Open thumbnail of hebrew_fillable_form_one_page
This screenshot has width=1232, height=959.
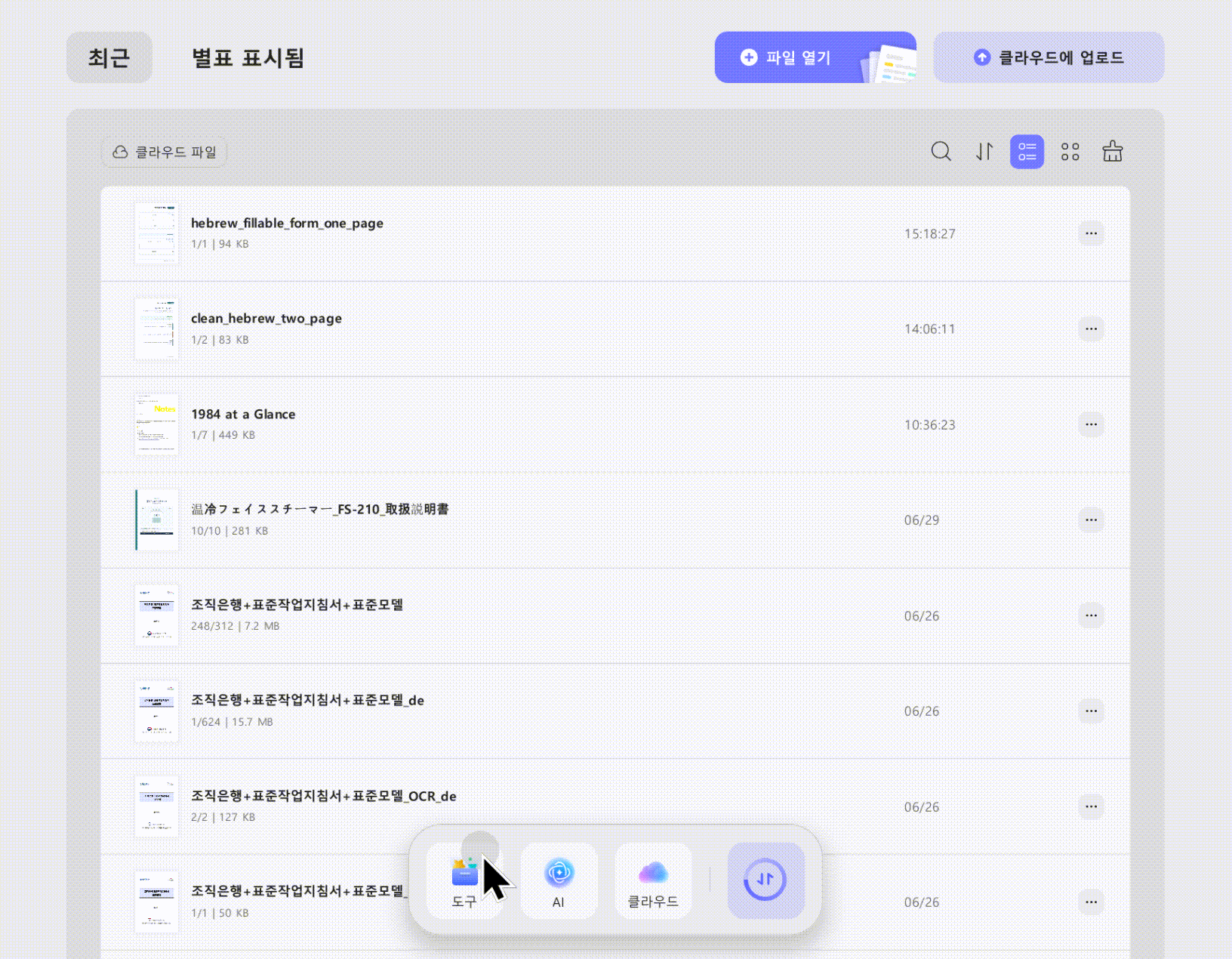pyautogui.click(x=157, y=233)
